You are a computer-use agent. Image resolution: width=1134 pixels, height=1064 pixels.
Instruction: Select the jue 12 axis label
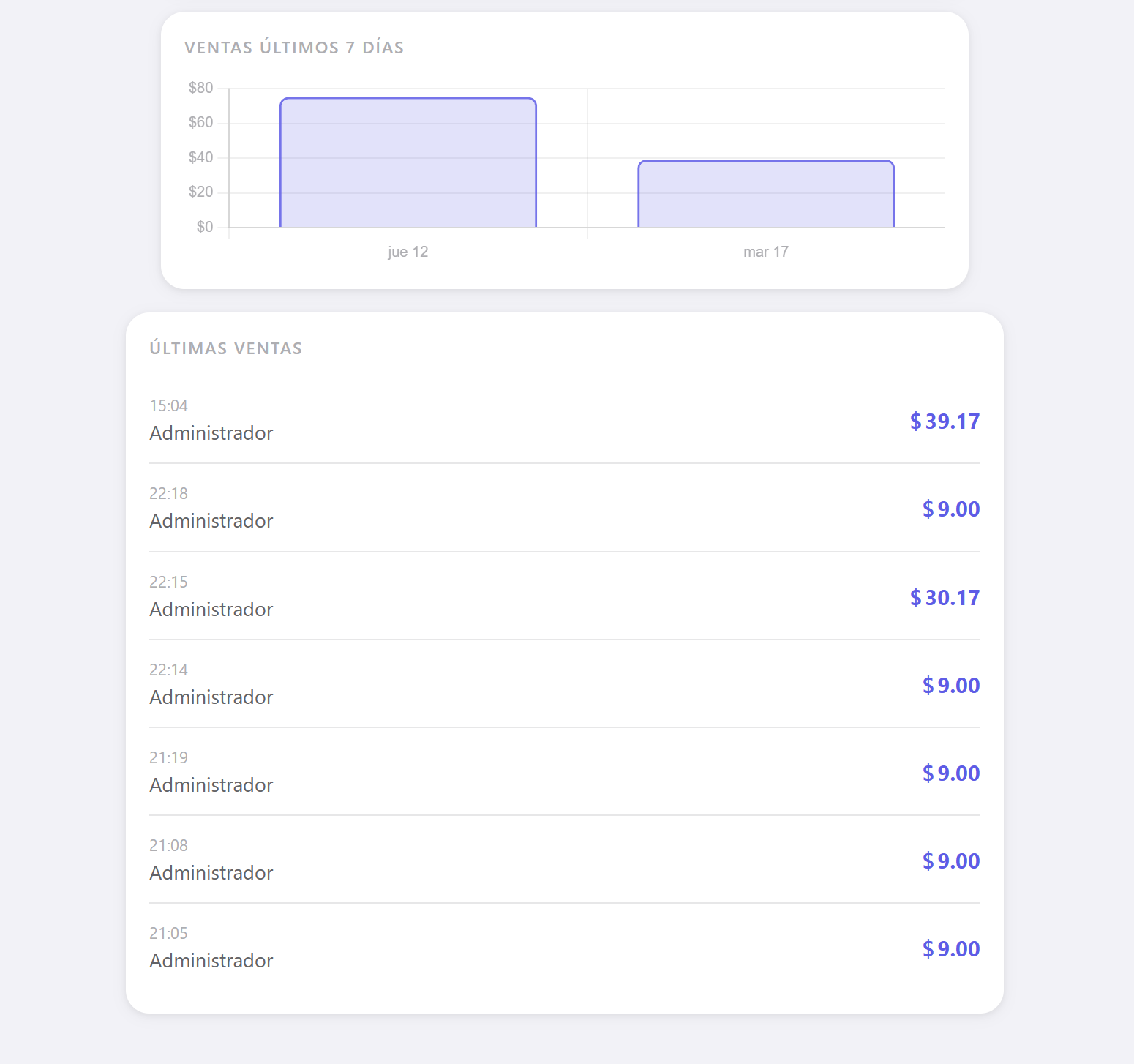(x=408, y=252)
